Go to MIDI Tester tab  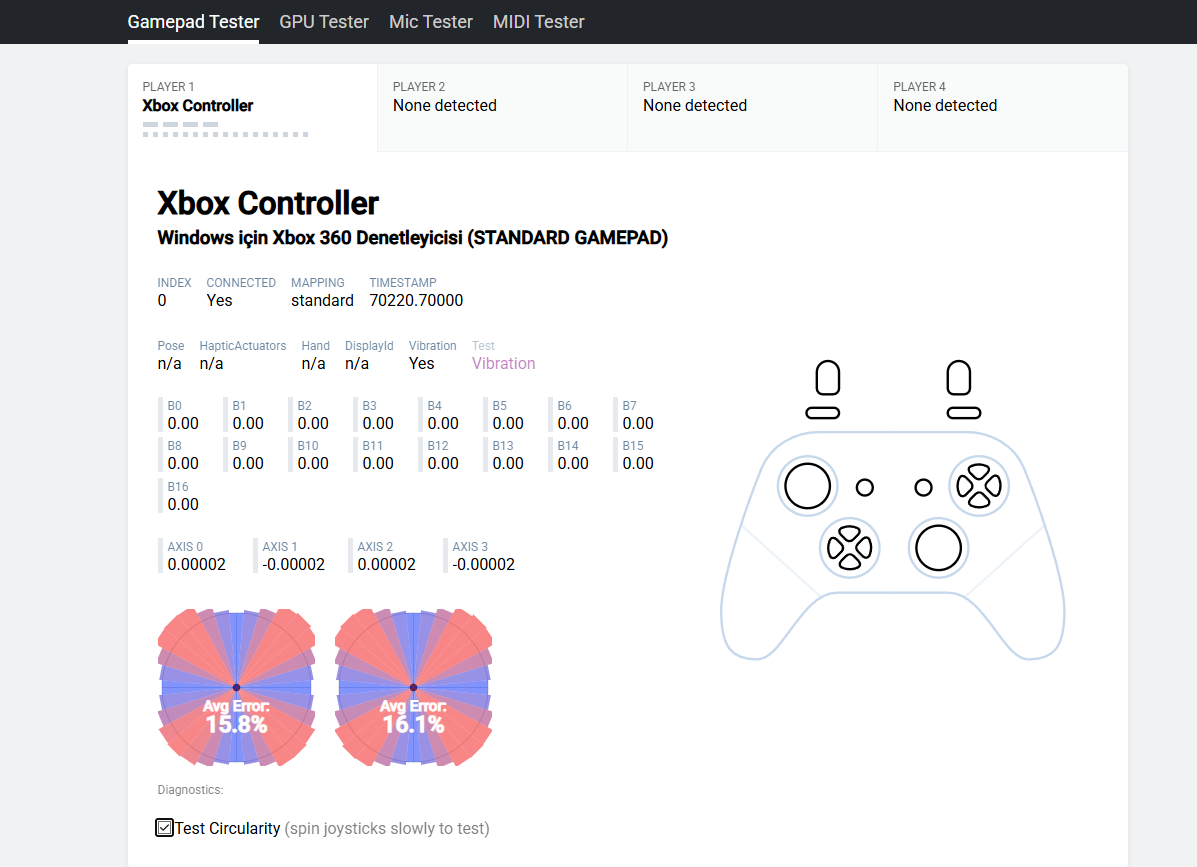pos(538,22)
